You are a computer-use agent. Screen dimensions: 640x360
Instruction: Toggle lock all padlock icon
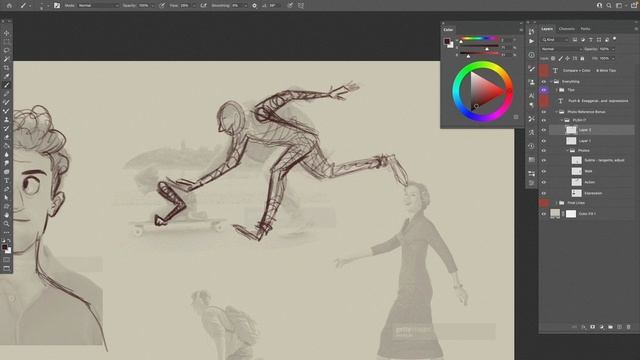(x=582, y=58)
